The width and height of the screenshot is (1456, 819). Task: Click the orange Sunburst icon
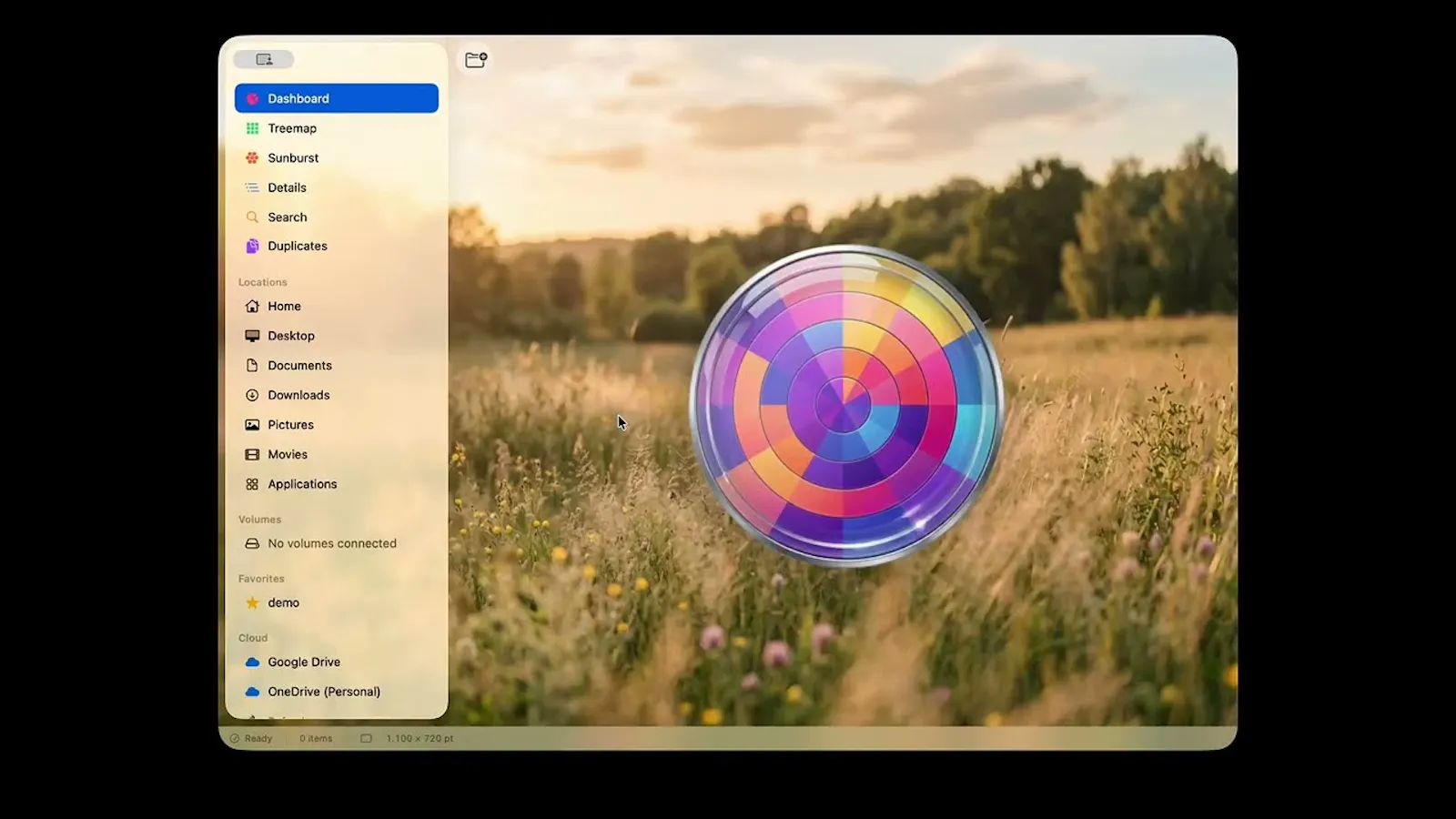(252, 157)
